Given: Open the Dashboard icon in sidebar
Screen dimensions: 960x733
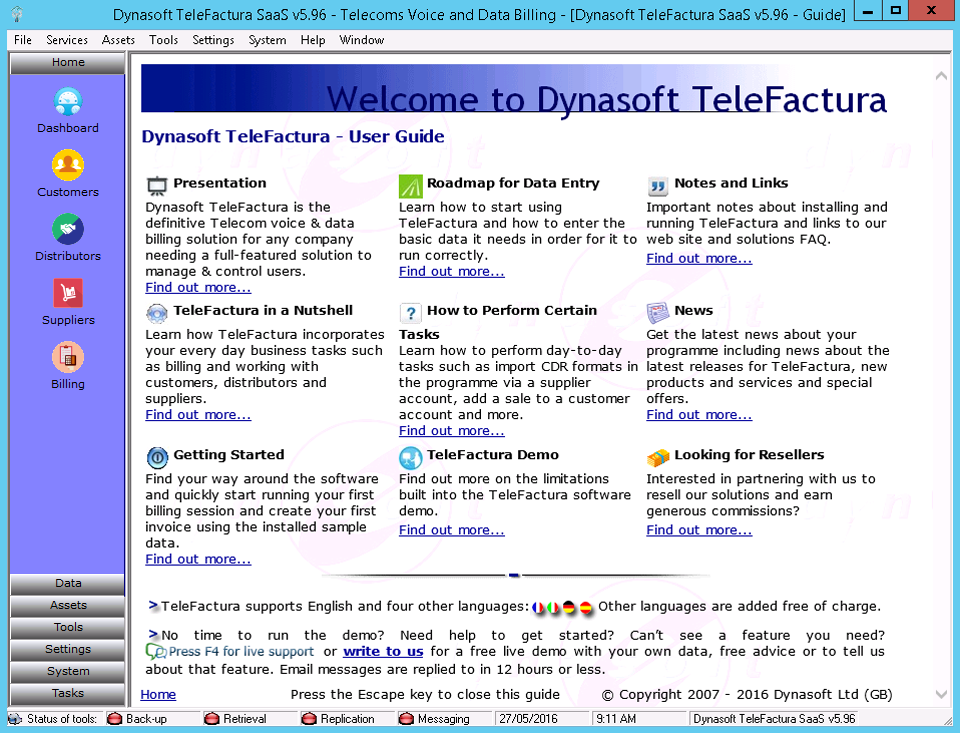Looking at the screenshot, I should coord(68,102).
